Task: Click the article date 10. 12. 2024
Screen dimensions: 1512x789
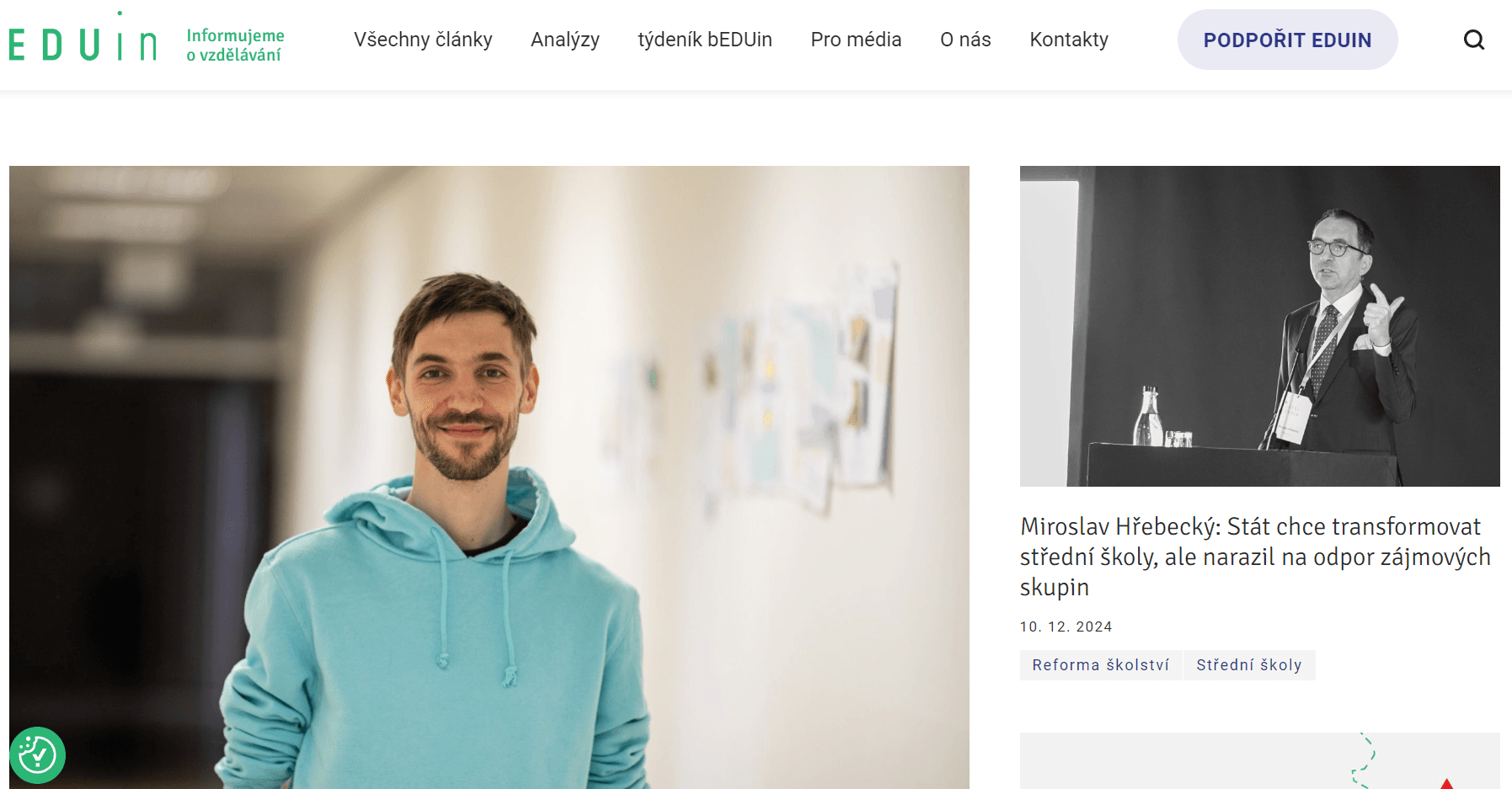Action: [1066, 626]
